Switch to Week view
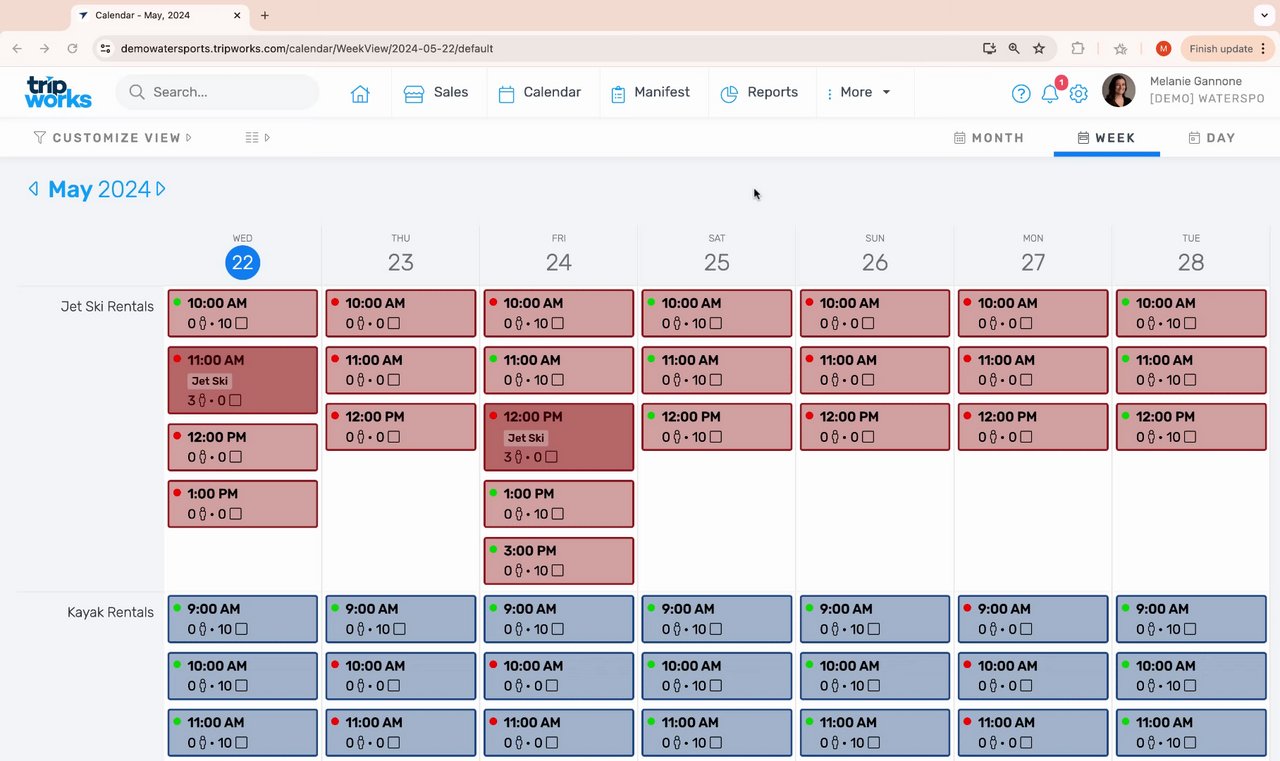The width and height of the screenshot is (1280, 761). click(1106, 138)
